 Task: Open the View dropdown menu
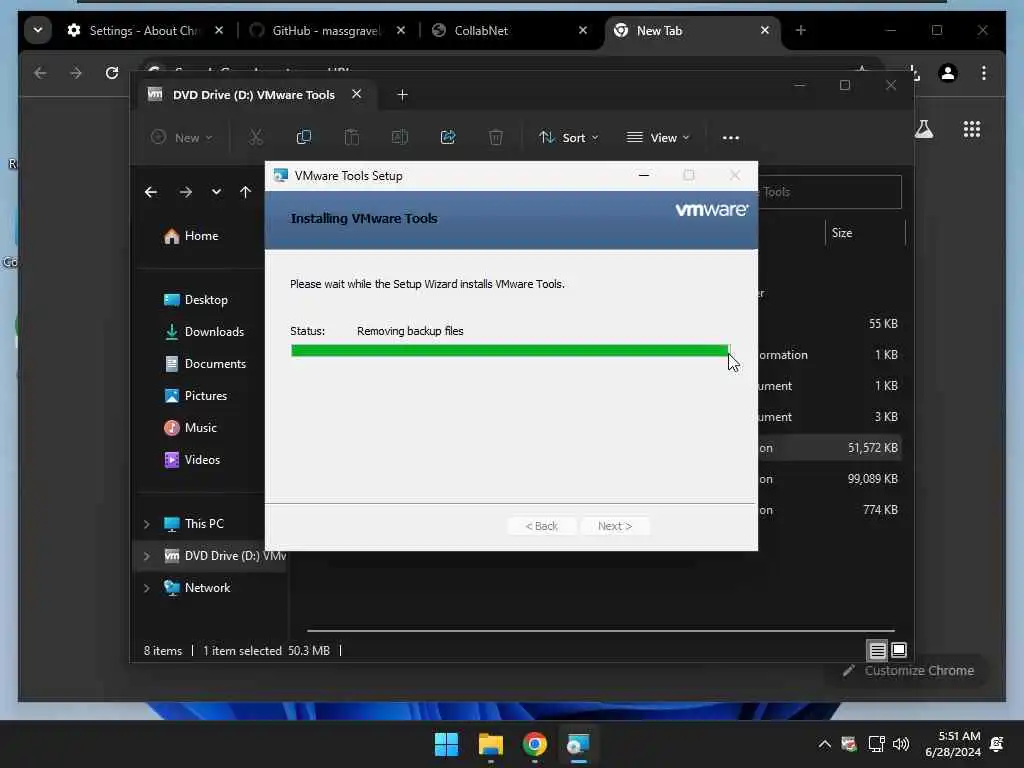658,138
